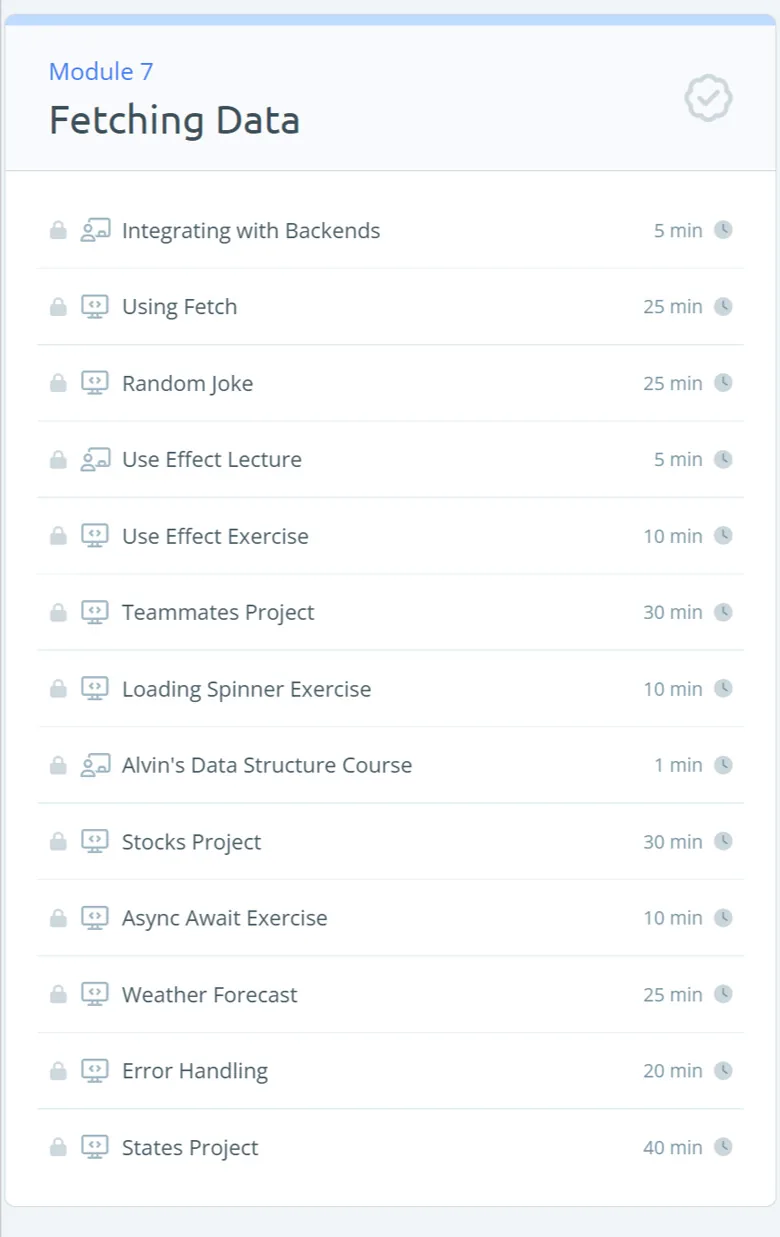Select the Loading Spinner Exercise item
780x1237 pixels.
(390, 689)
